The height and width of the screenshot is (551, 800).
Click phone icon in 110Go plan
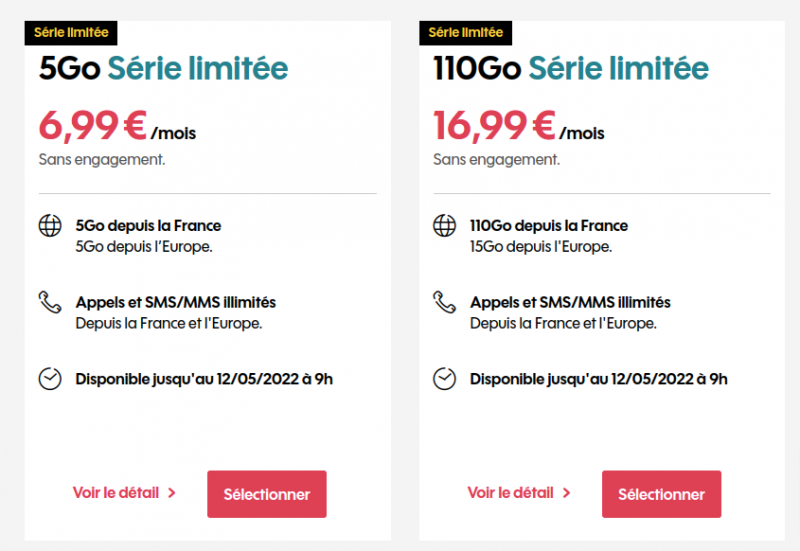[x=444, y=302]
